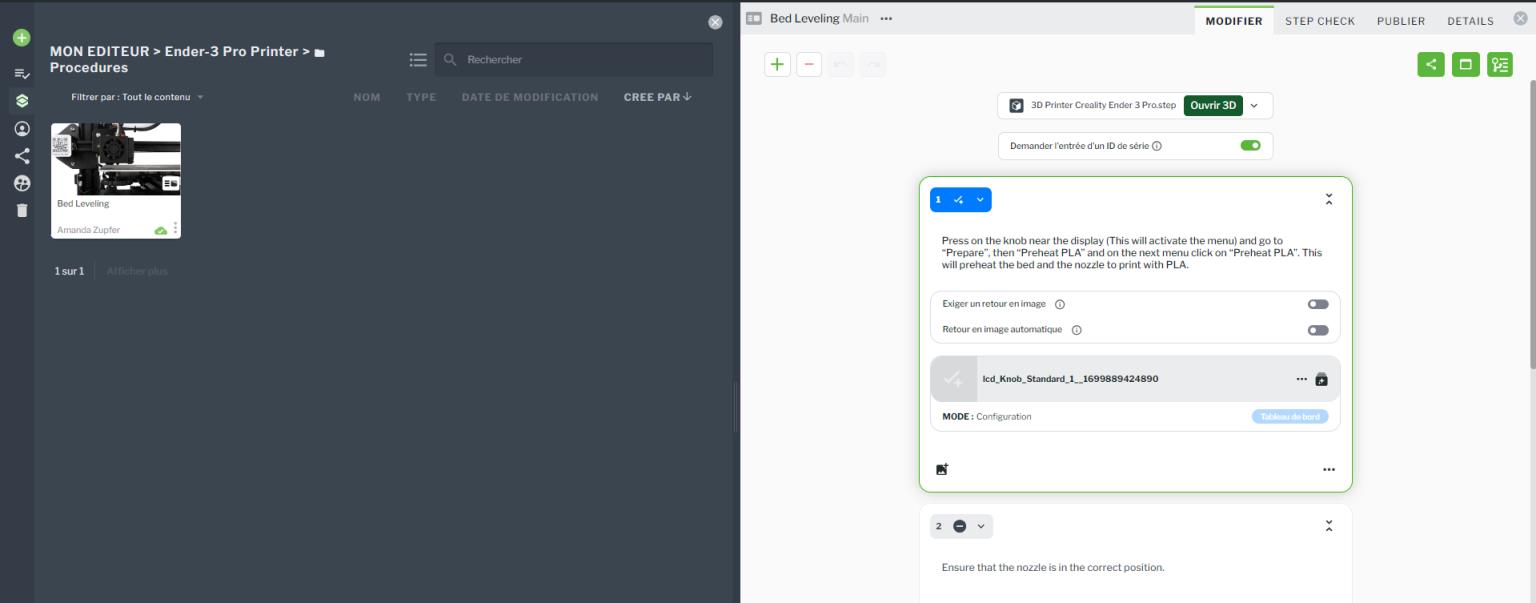Sort by the CREE PAR column header
1536x603 pixels.
(x=657, y=97)
